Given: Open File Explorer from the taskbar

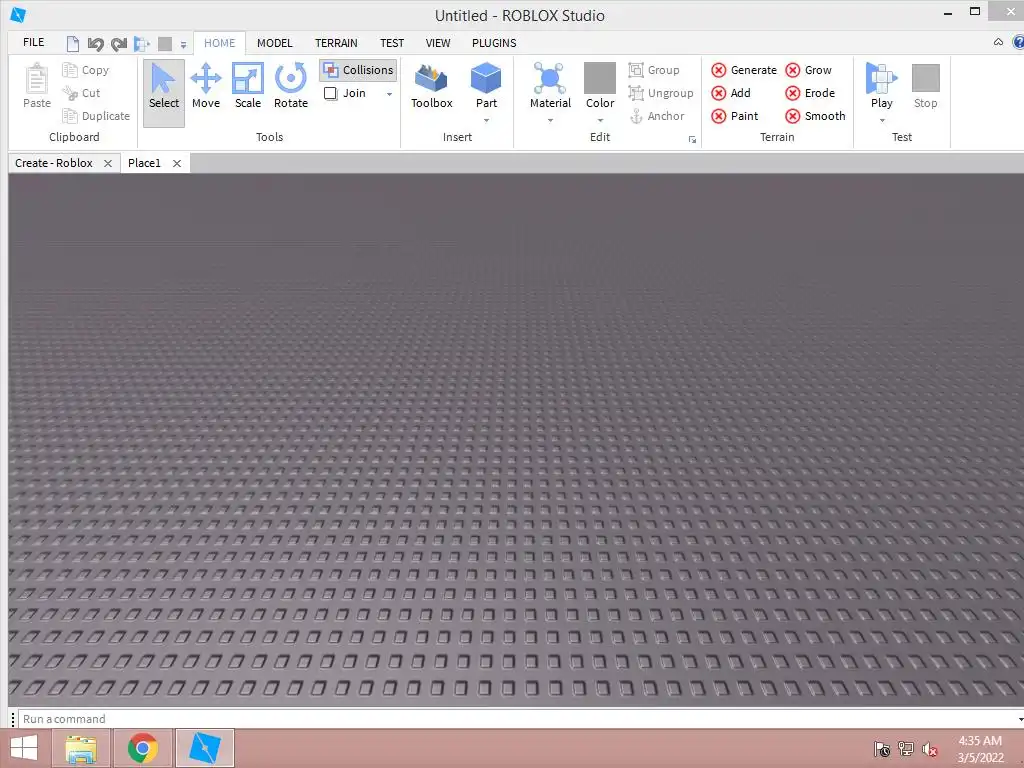Looking at the screenshot, I should click(x=82, y=748).
